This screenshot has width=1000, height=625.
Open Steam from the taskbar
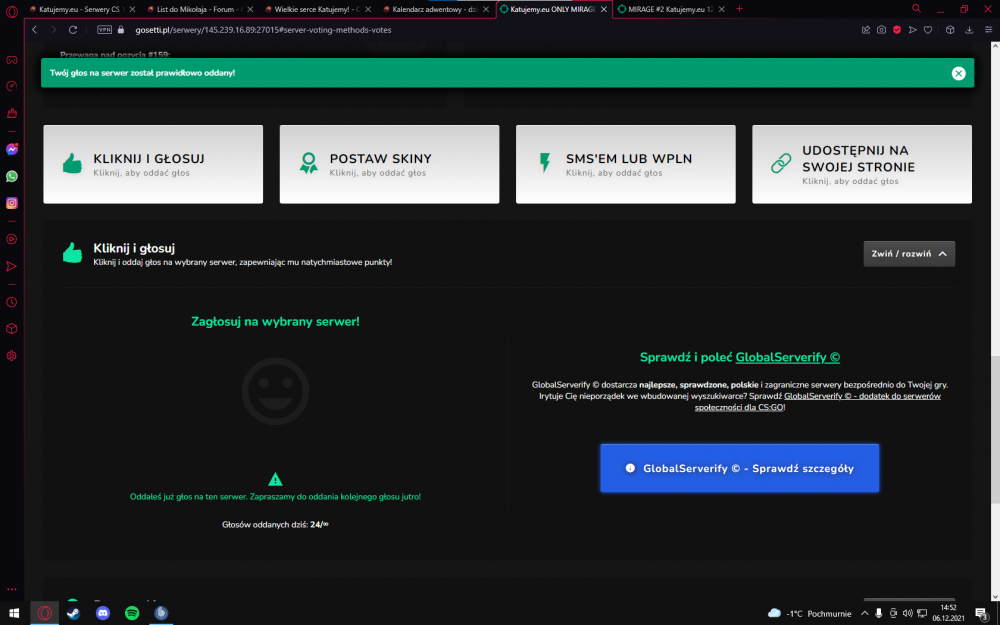click(73, 613)
